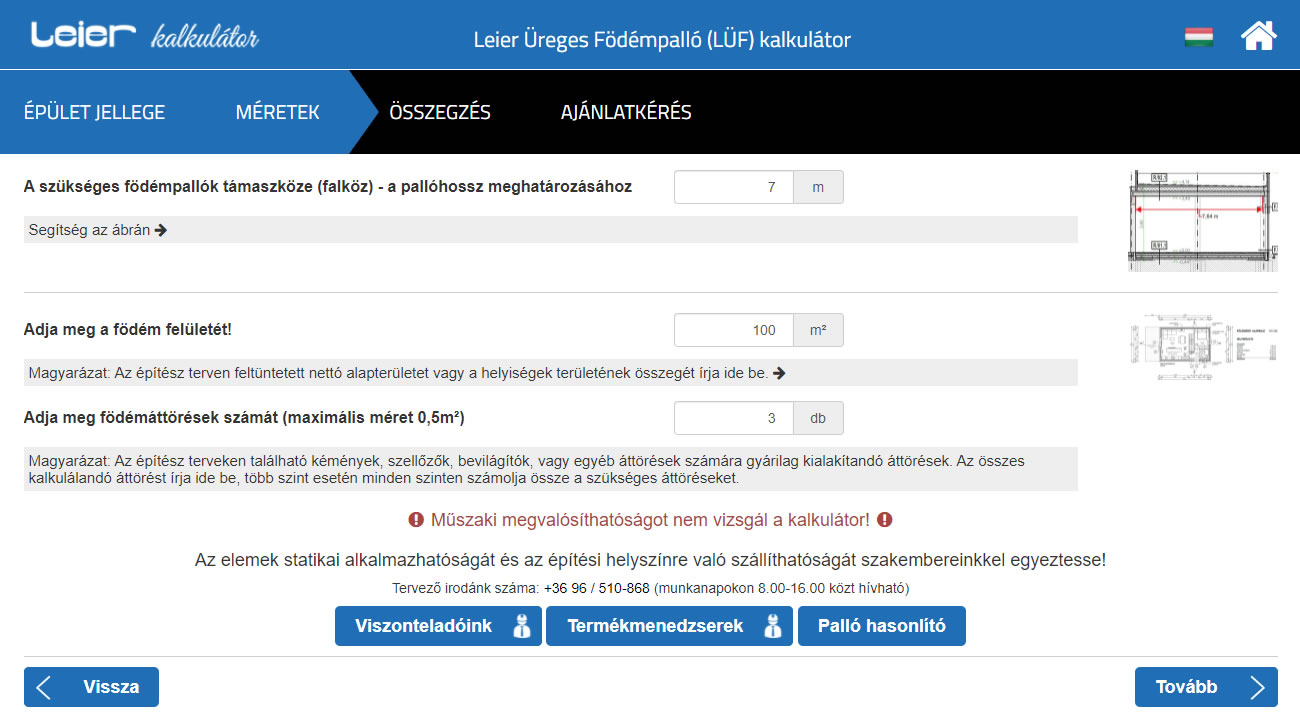Click the Vissza back button
The height and width of the screenshot is (721, 1300).
[91, 687]
